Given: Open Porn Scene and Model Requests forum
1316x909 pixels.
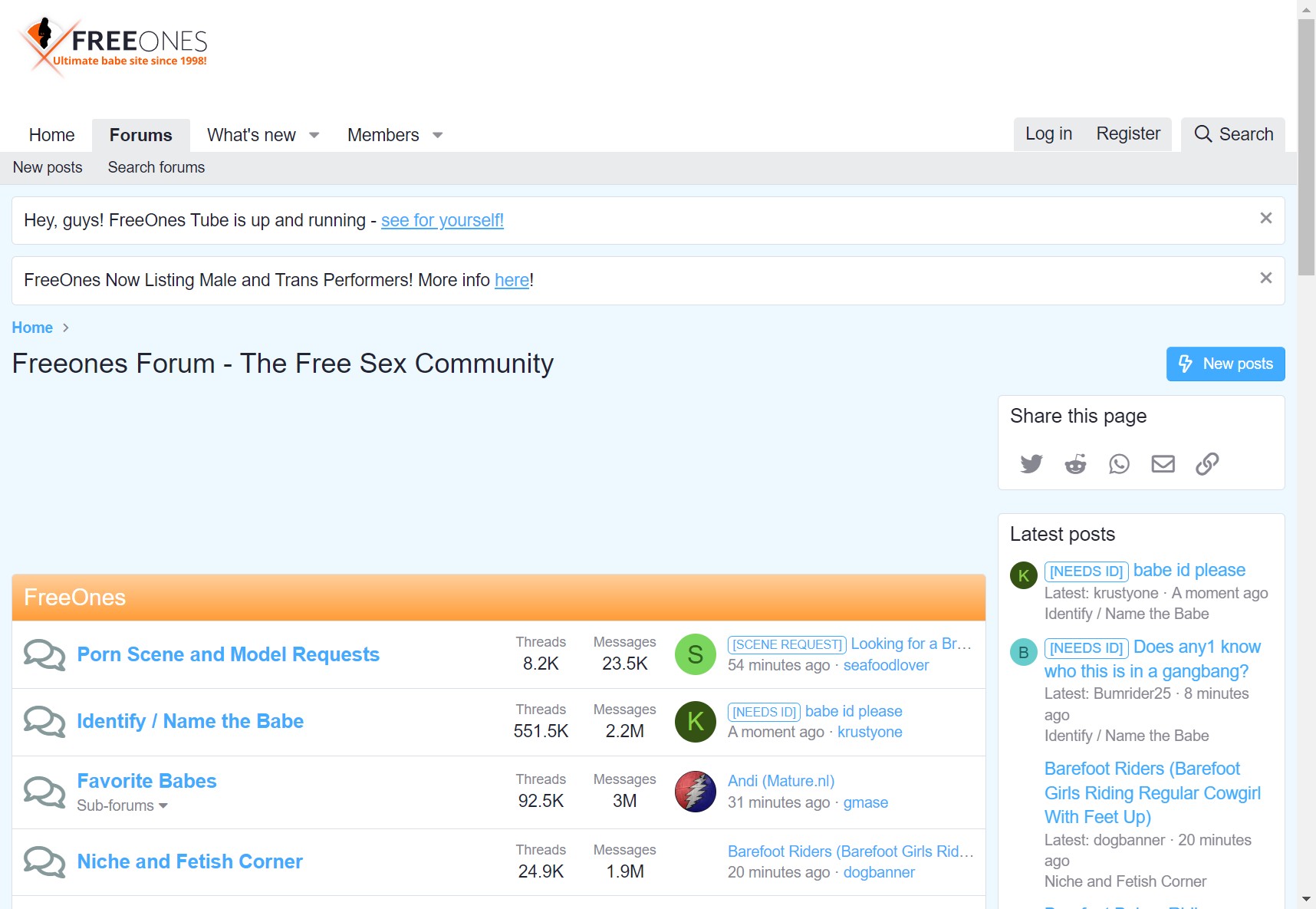Looking at the screenshot, I should (229, 654).
